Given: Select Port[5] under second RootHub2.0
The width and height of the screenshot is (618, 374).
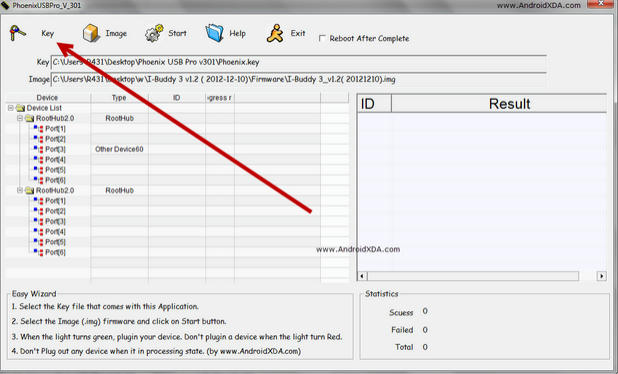Looking at the screenshot, I should [55, 242].
